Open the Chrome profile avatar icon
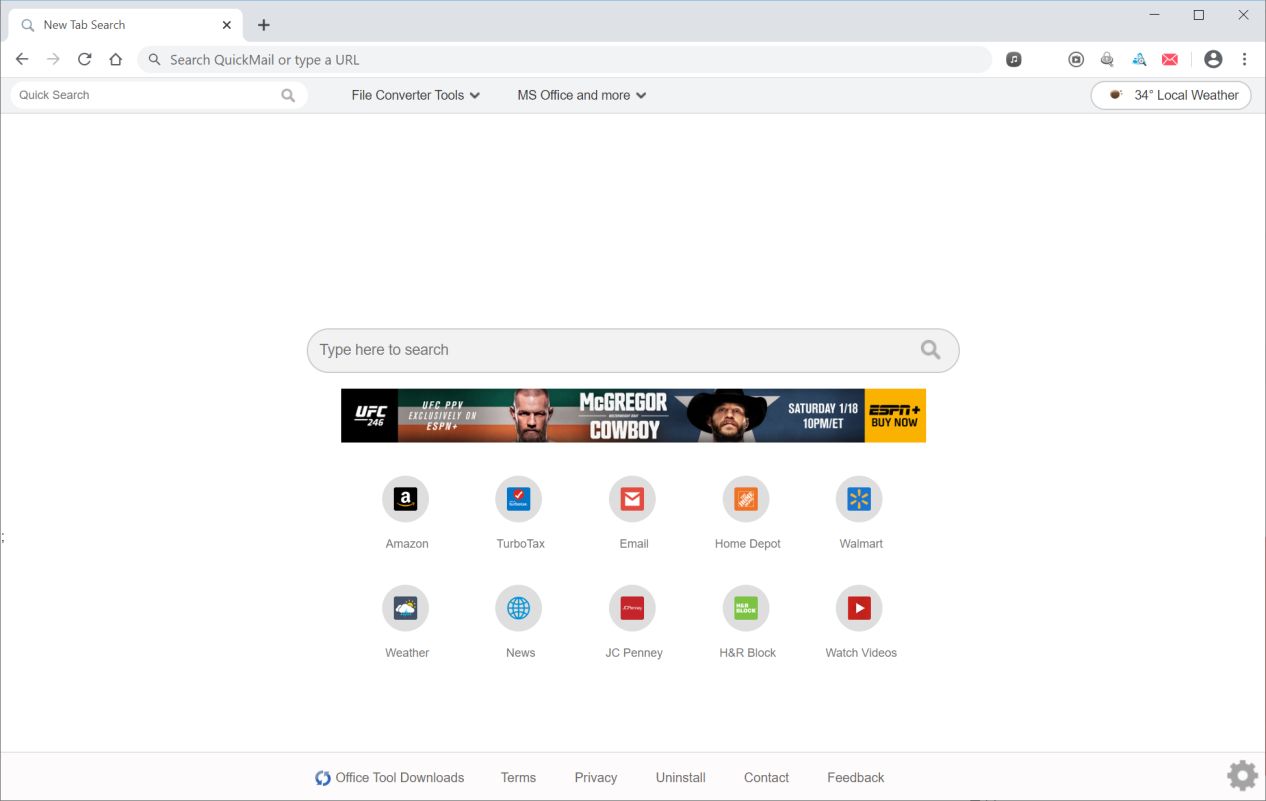 click(1213, 60)
